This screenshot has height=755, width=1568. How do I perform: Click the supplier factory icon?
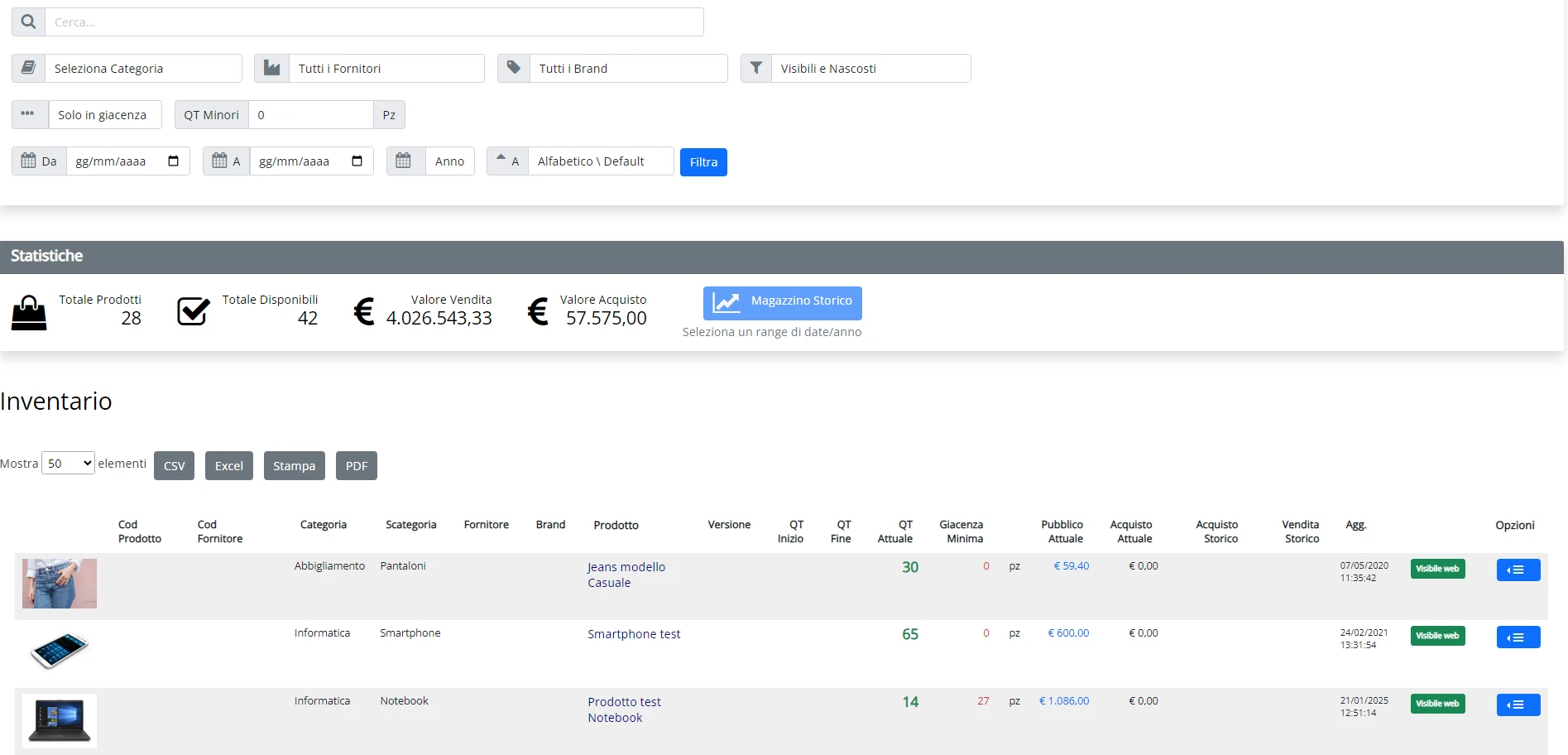pyautogui.click(x=271, y=68)
